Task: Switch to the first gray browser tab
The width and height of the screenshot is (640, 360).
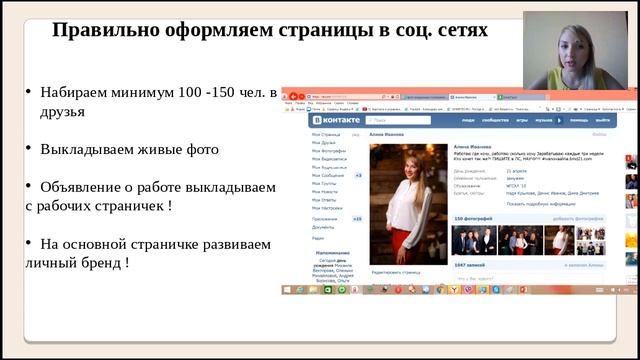Action: point(424,97)
